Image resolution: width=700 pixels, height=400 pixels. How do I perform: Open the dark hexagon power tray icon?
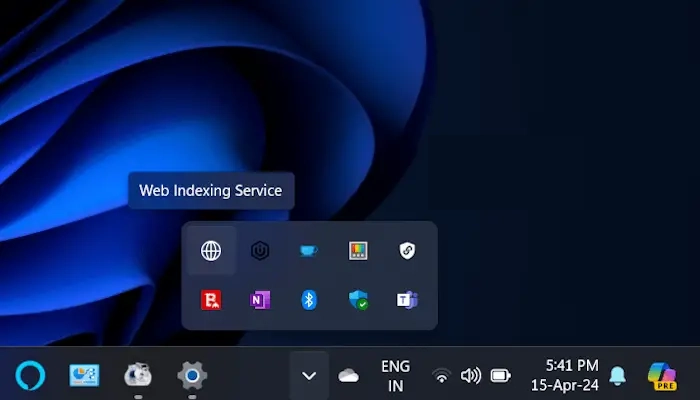tap(260, 250)
